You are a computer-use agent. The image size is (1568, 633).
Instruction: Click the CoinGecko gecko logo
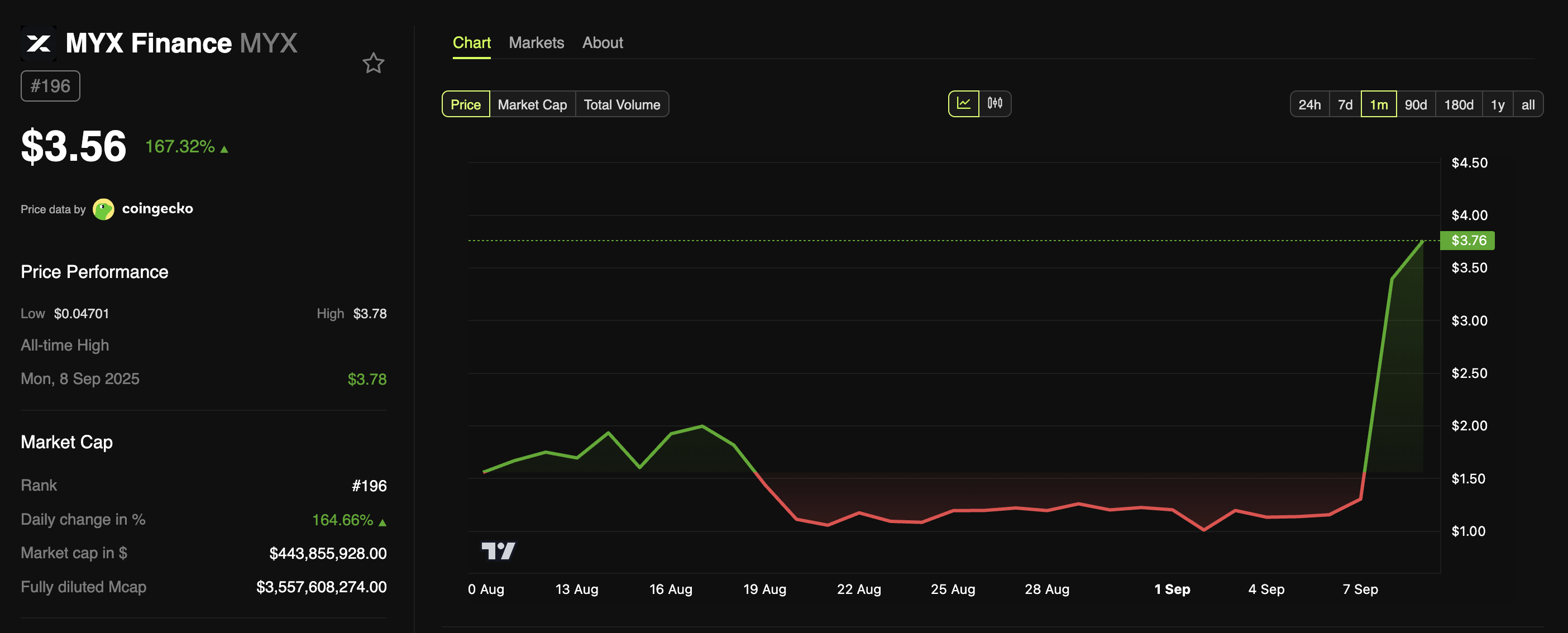coord(103,209)
